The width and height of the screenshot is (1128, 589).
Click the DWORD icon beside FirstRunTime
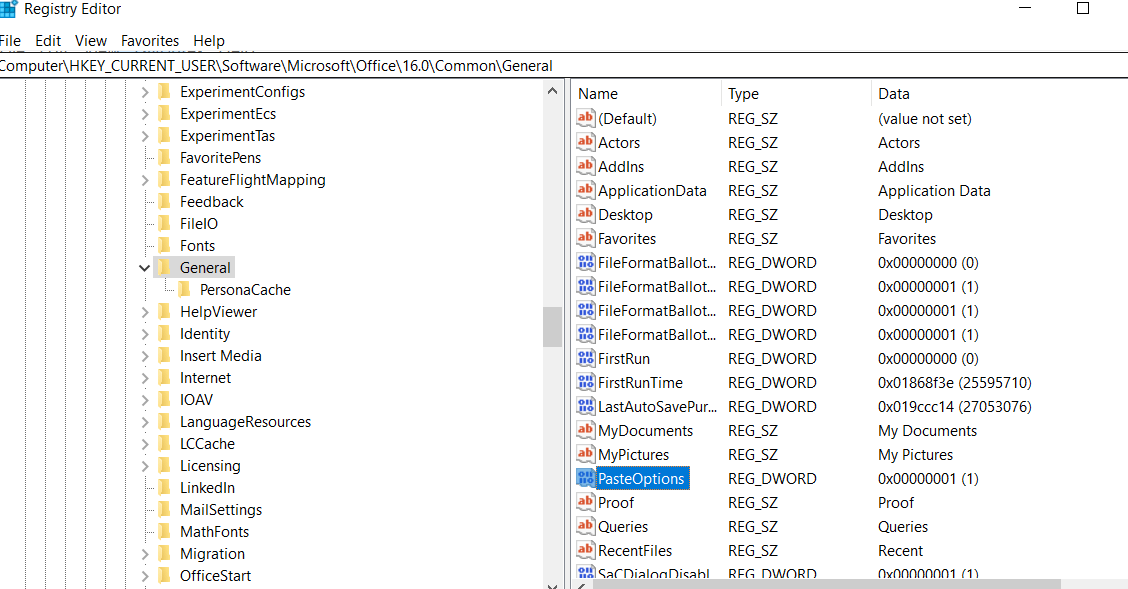point(586,383)
